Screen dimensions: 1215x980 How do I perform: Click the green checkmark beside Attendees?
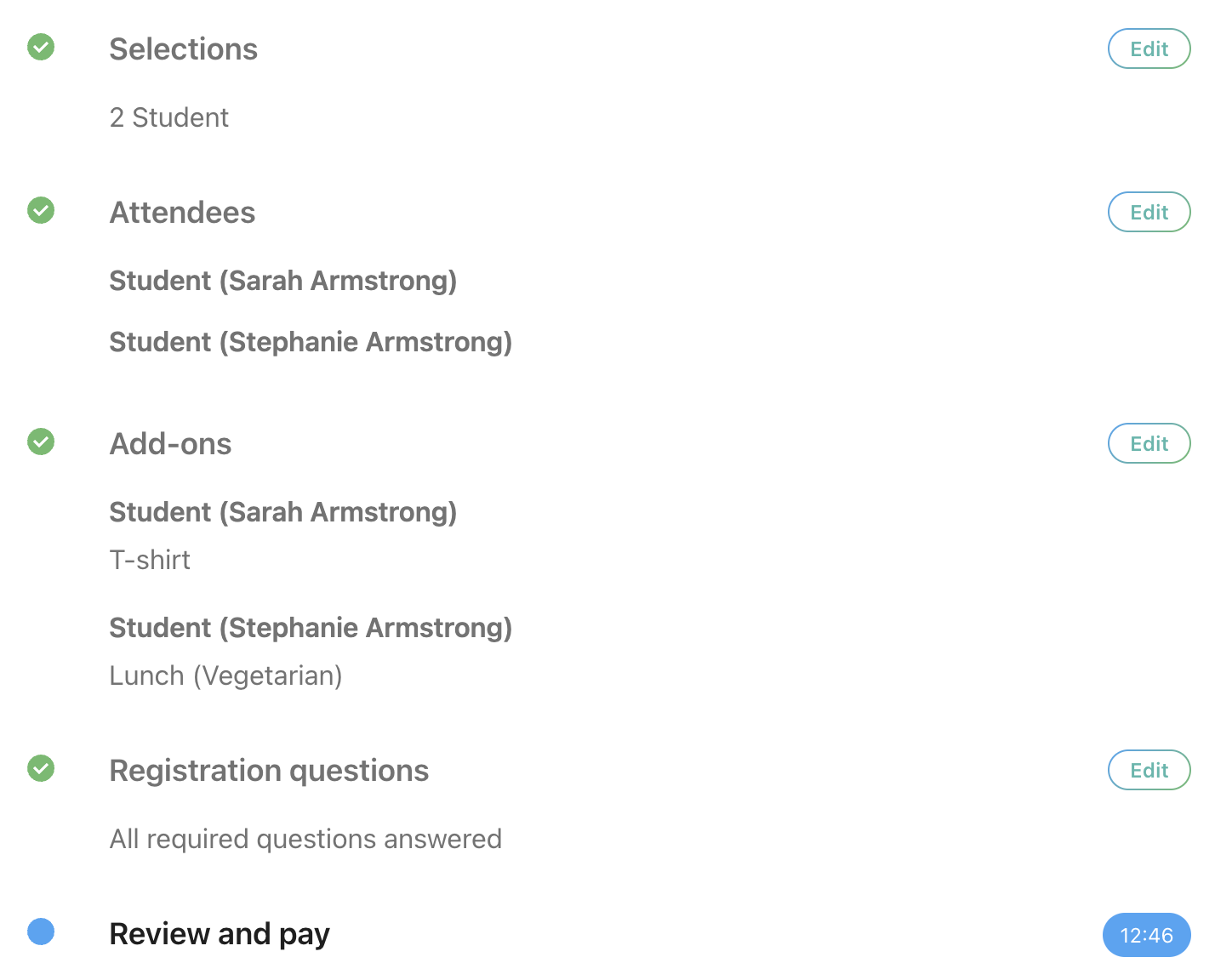[x=41, y=210]
